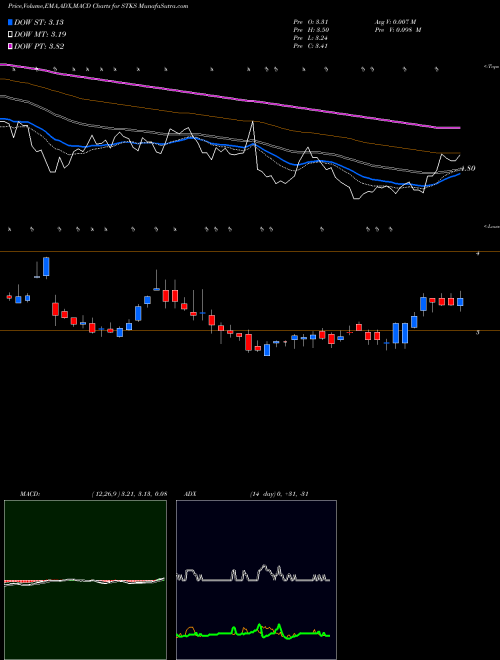Screen dimensions: 500x660
Task: Select the 'DOW ST: 3.13' legend text
Action: tap(39, 22)
